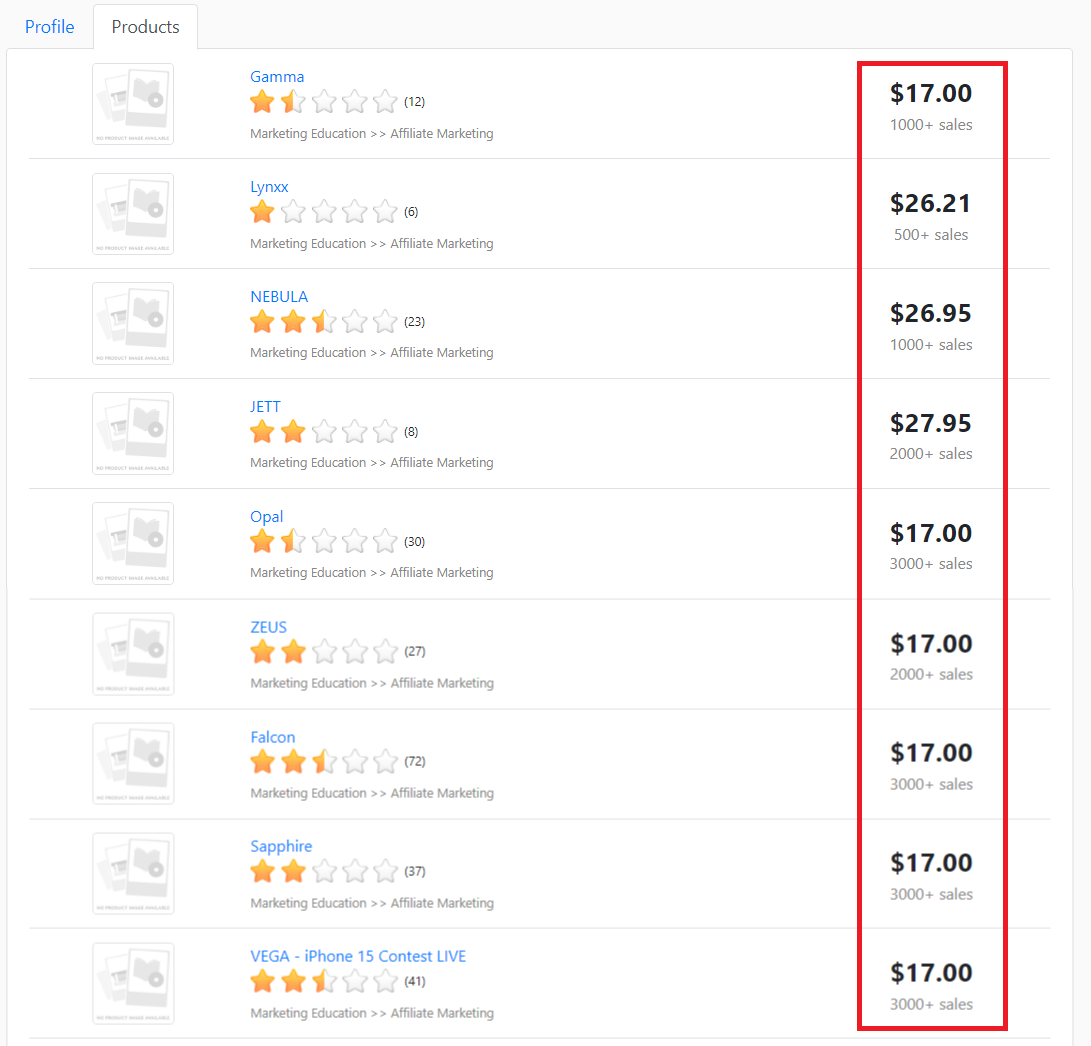
Task: Click NEBULA's review count of 23
Action: coord(414,321)
